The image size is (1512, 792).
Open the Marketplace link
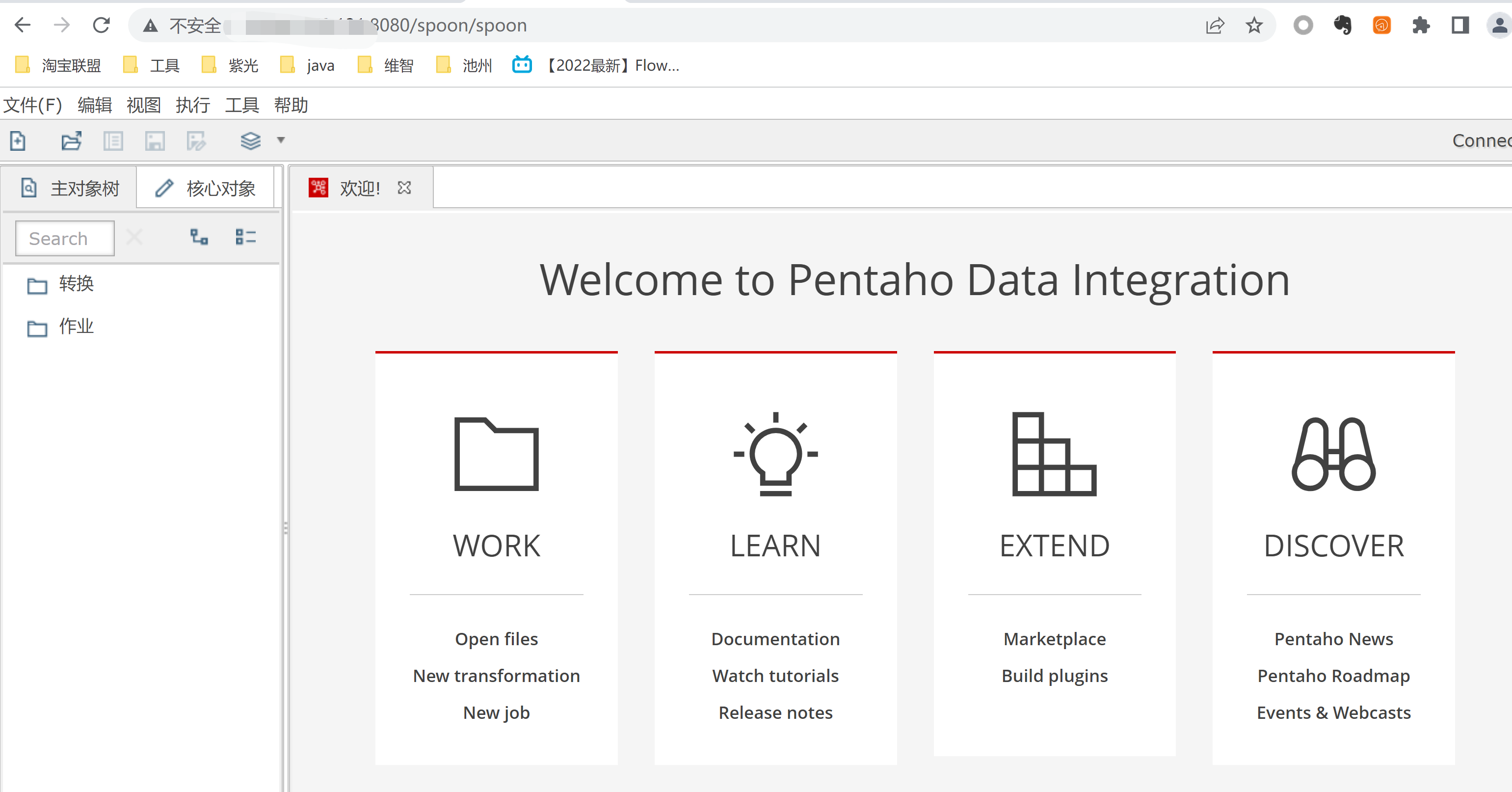pyautogui.click(x=1055, y=639)
